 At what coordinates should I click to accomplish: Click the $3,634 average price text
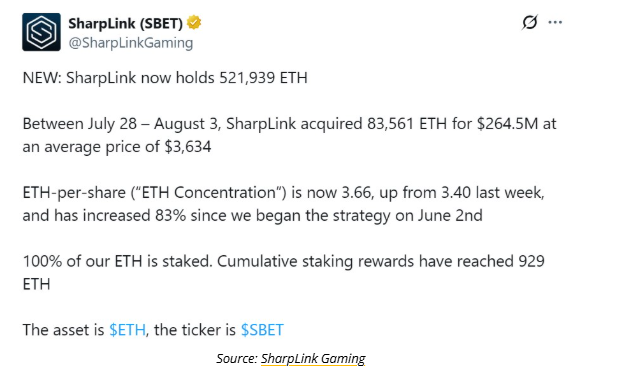[x=188, y=147]
